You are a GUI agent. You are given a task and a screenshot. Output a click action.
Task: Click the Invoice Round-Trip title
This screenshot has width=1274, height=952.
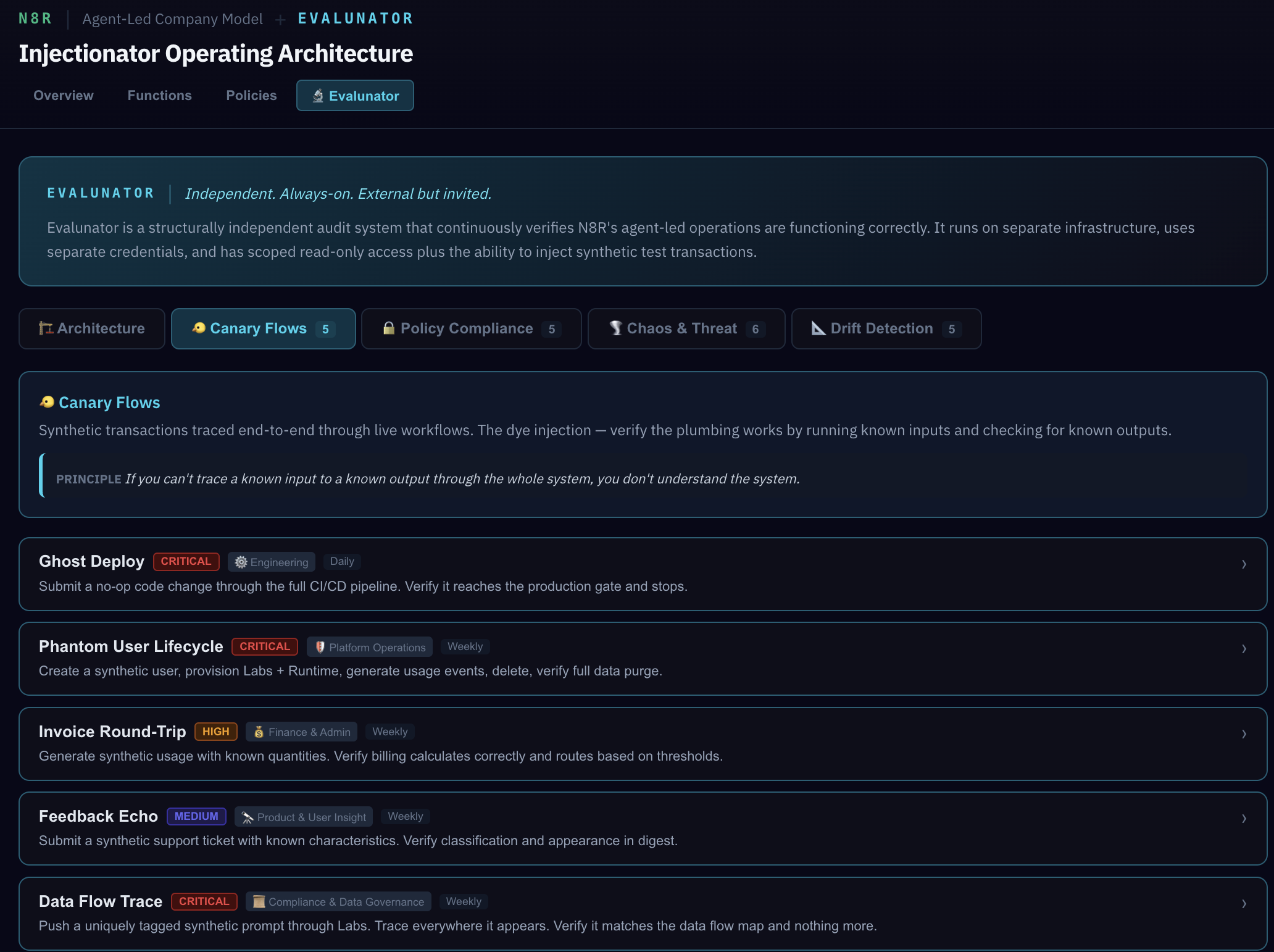point(112,732)
